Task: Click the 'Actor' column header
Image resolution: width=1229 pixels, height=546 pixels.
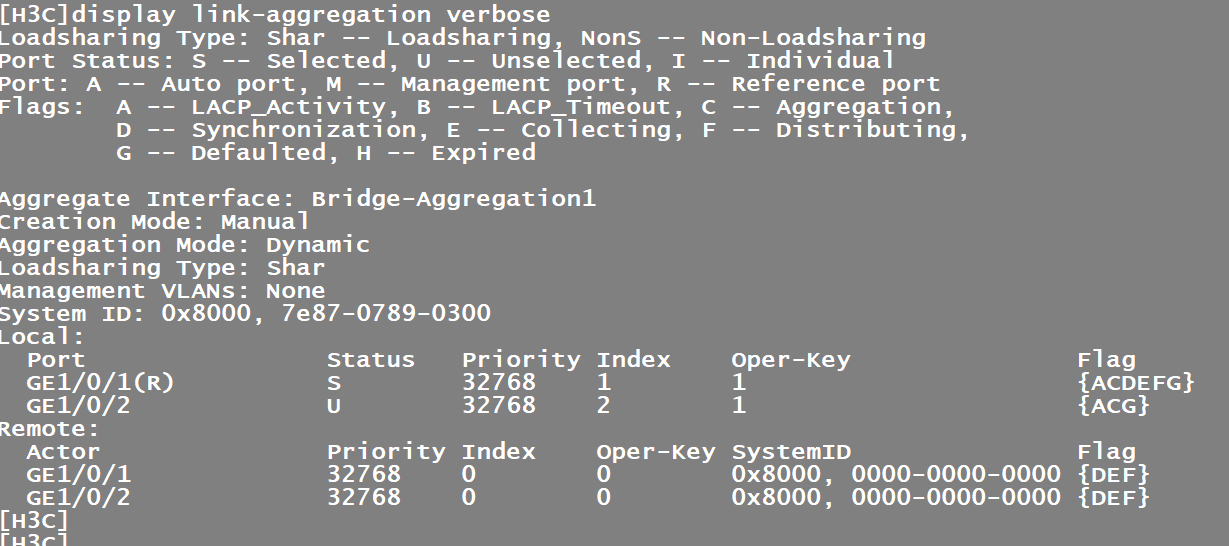Action: point(63,452)
